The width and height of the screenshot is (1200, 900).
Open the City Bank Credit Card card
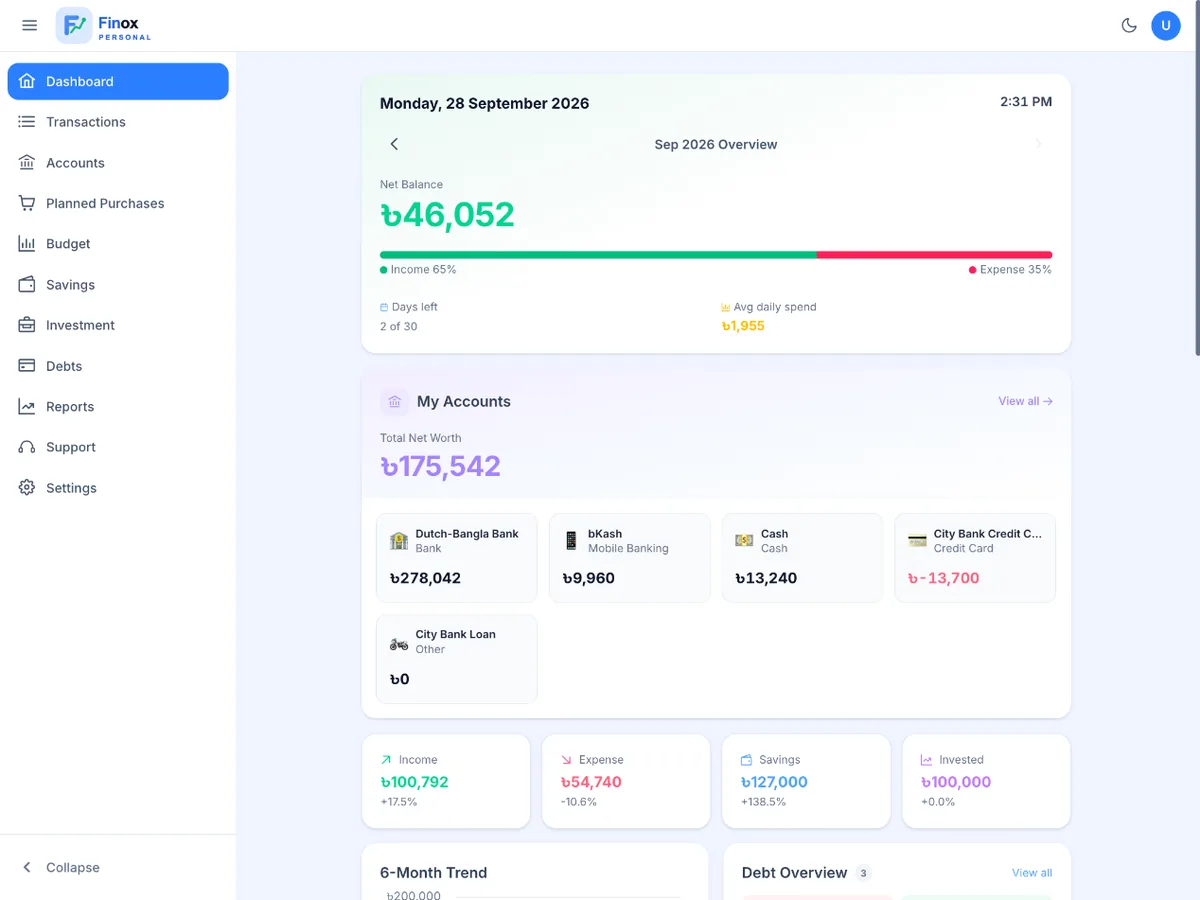(975, 558)
